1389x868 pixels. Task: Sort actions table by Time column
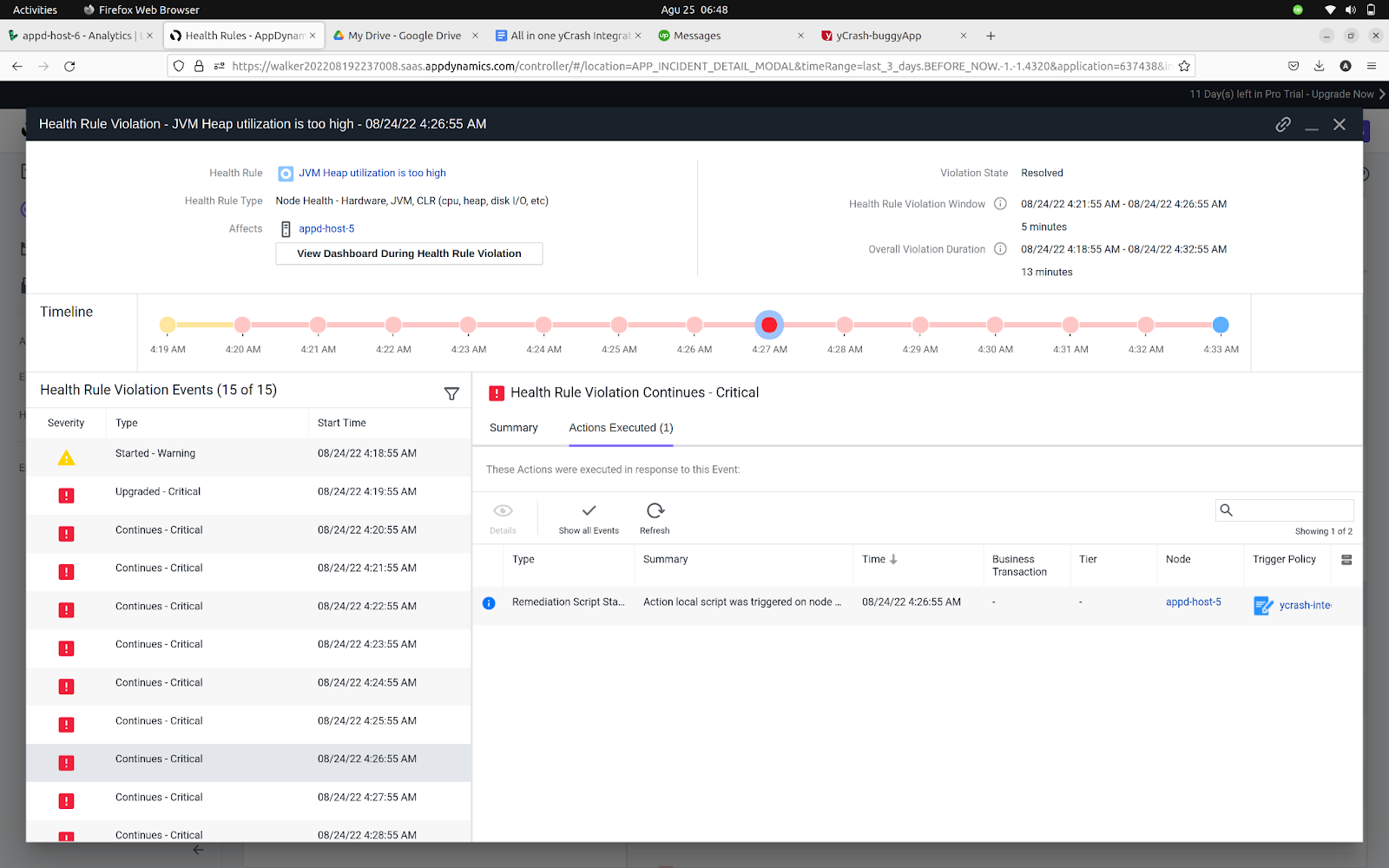[879, 560]
